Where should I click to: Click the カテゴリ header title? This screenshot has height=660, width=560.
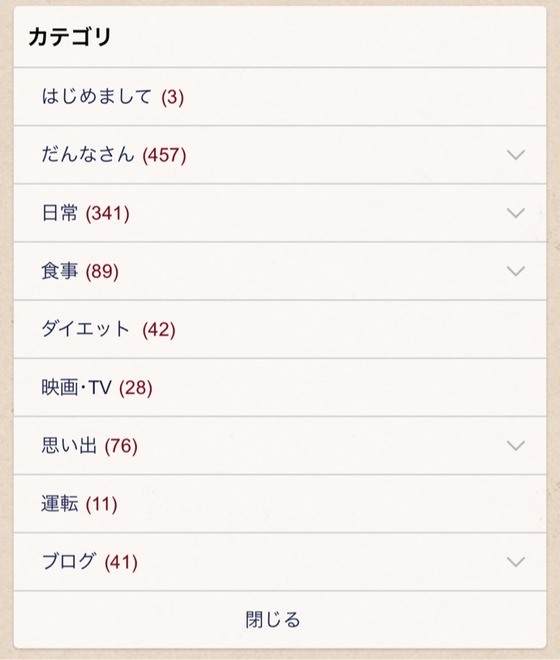[x=69, y=37]
